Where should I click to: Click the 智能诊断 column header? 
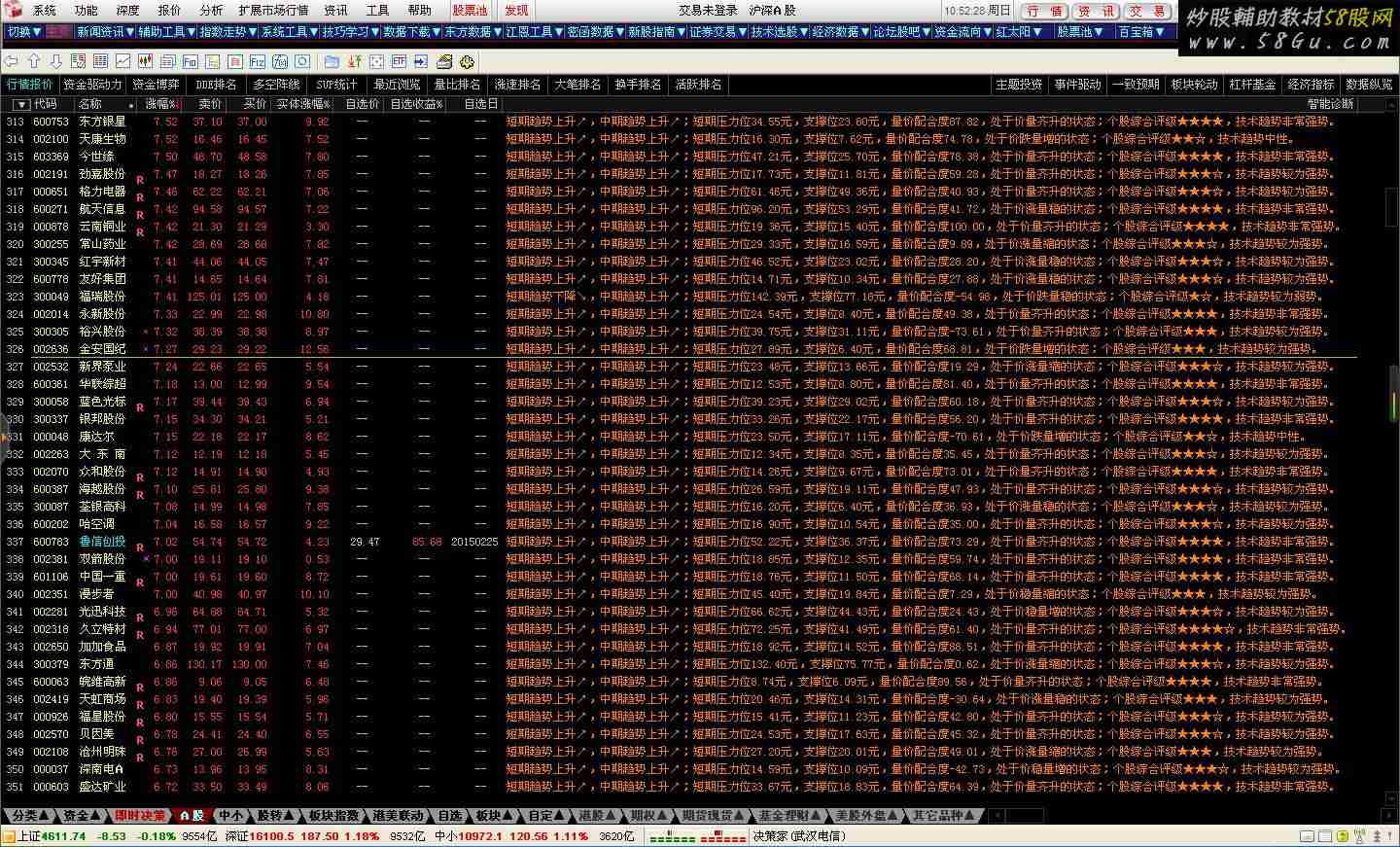point(1330,104)
